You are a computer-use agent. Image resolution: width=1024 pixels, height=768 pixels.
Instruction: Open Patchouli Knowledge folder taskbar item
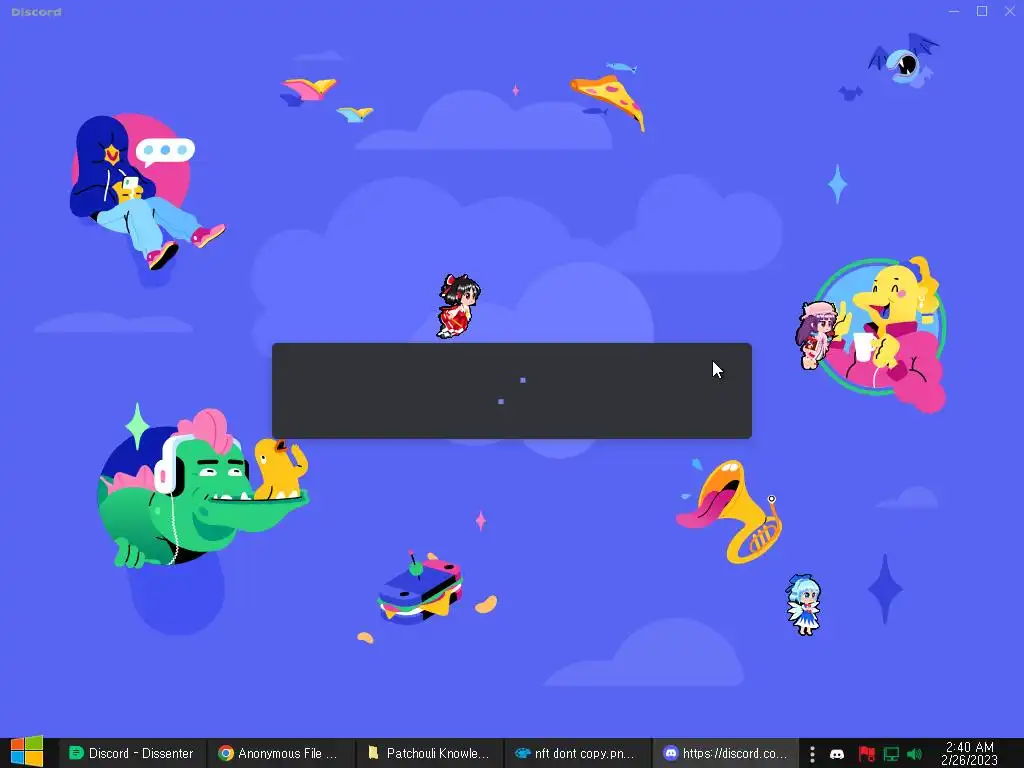click(430, 753)
